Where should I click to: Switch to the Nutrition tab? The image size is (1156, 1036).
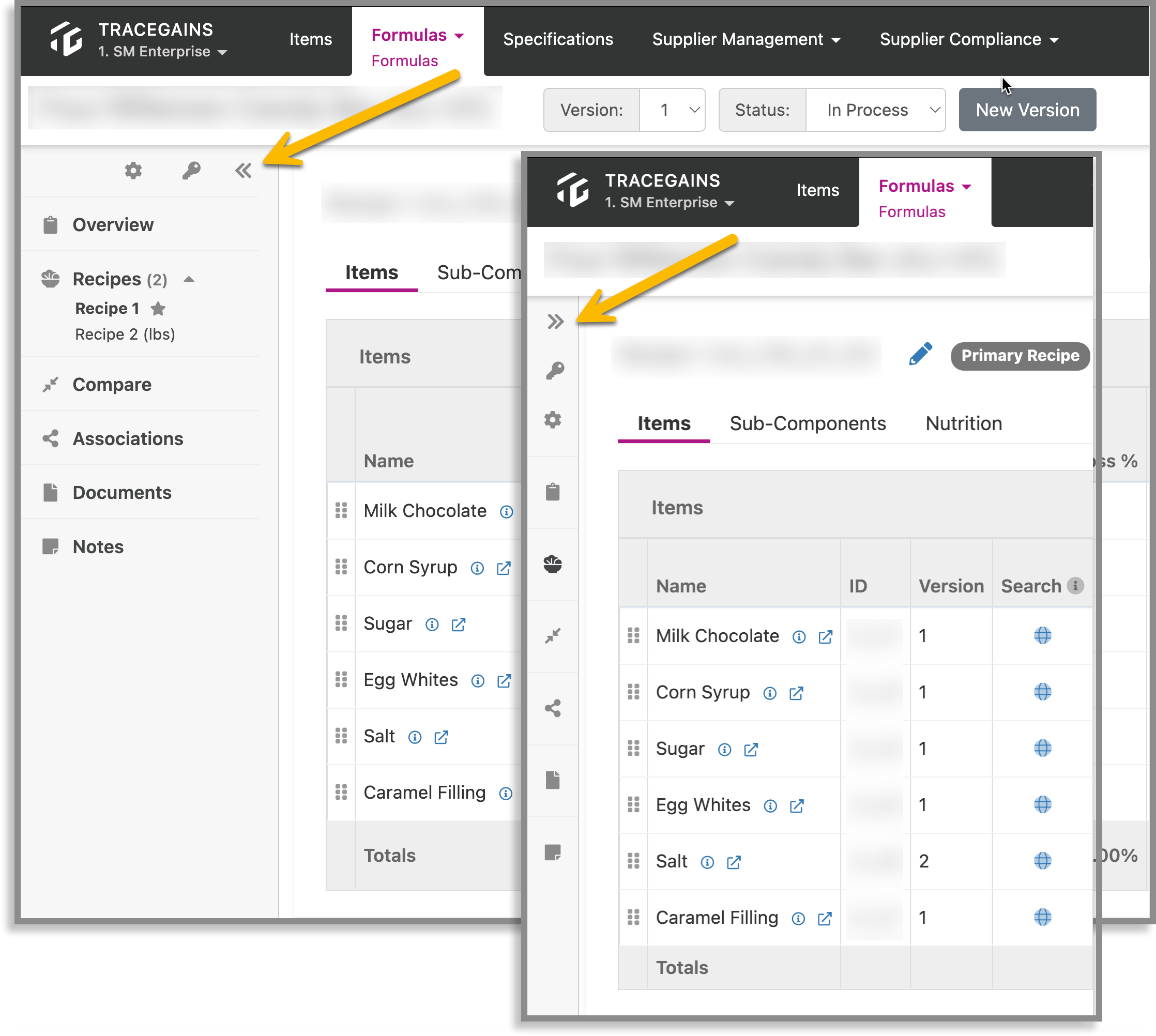coord(963,423)
